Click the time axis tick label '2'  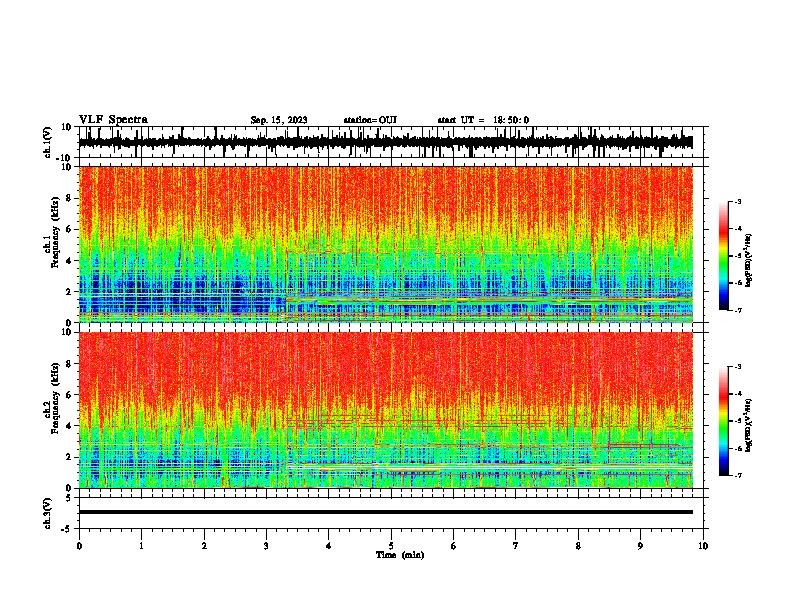[204, 546]
